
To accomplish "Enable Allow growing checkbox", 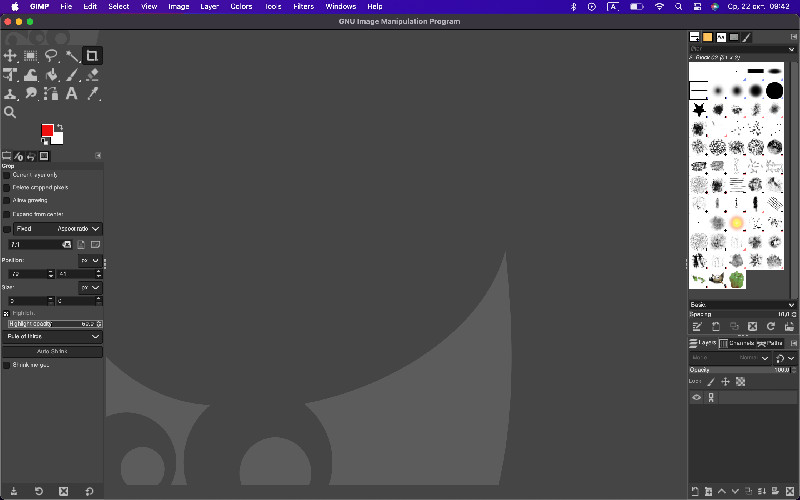I will pos(7,201).
